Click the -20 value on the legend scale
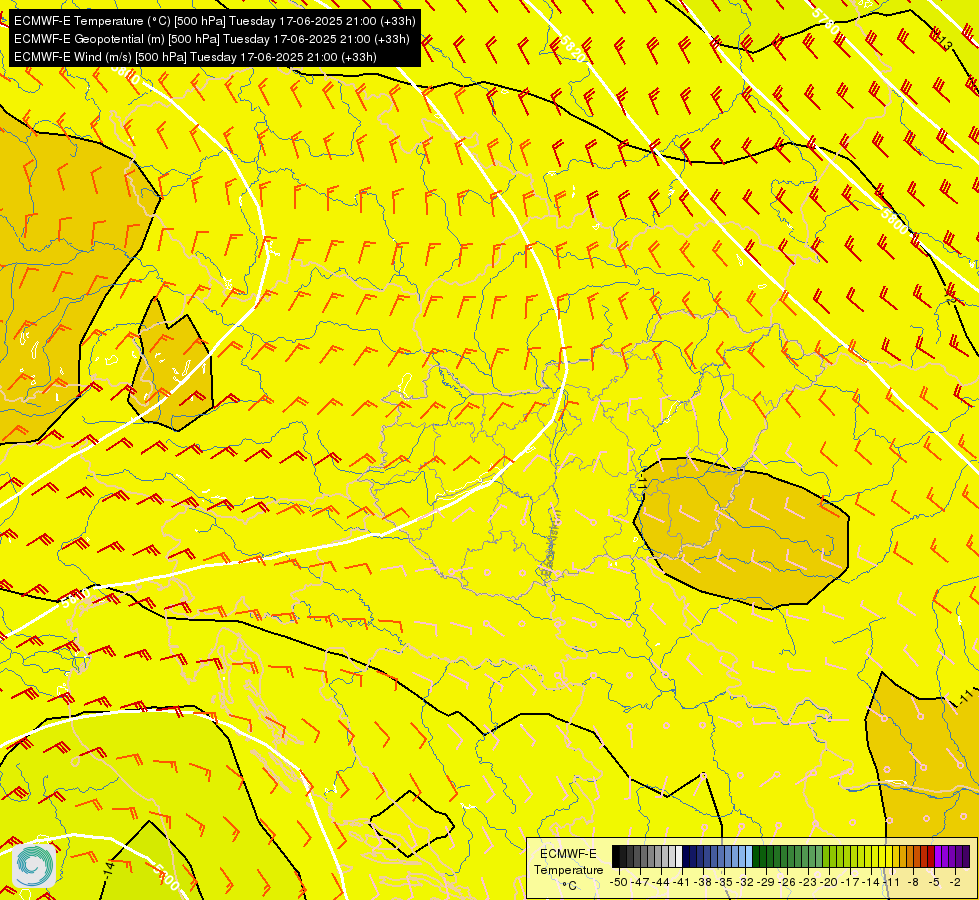The height and width of the screenshot is (900, 979). pos(829,883)
